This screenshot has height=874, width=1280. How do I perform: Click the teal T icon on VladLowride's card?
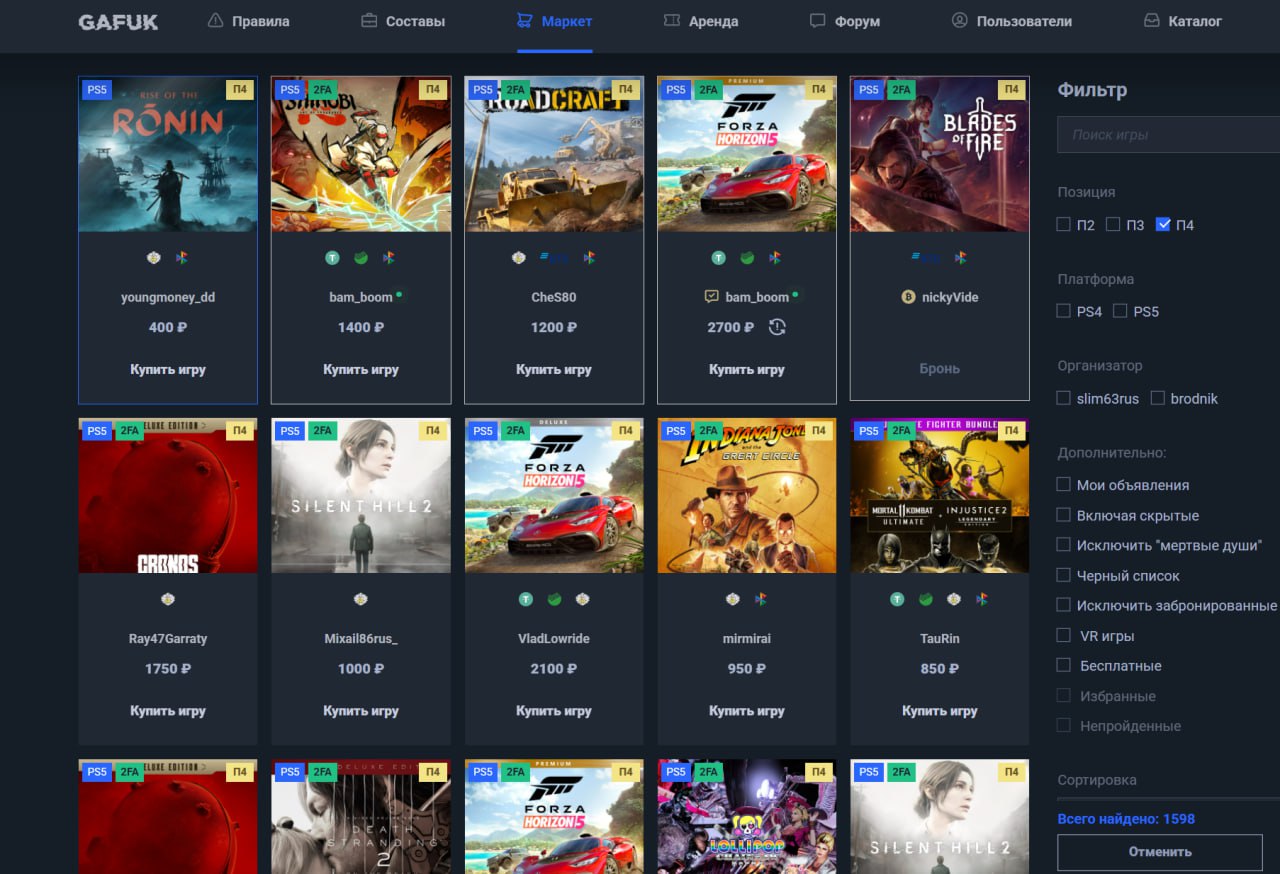click(x=526, y=599)
